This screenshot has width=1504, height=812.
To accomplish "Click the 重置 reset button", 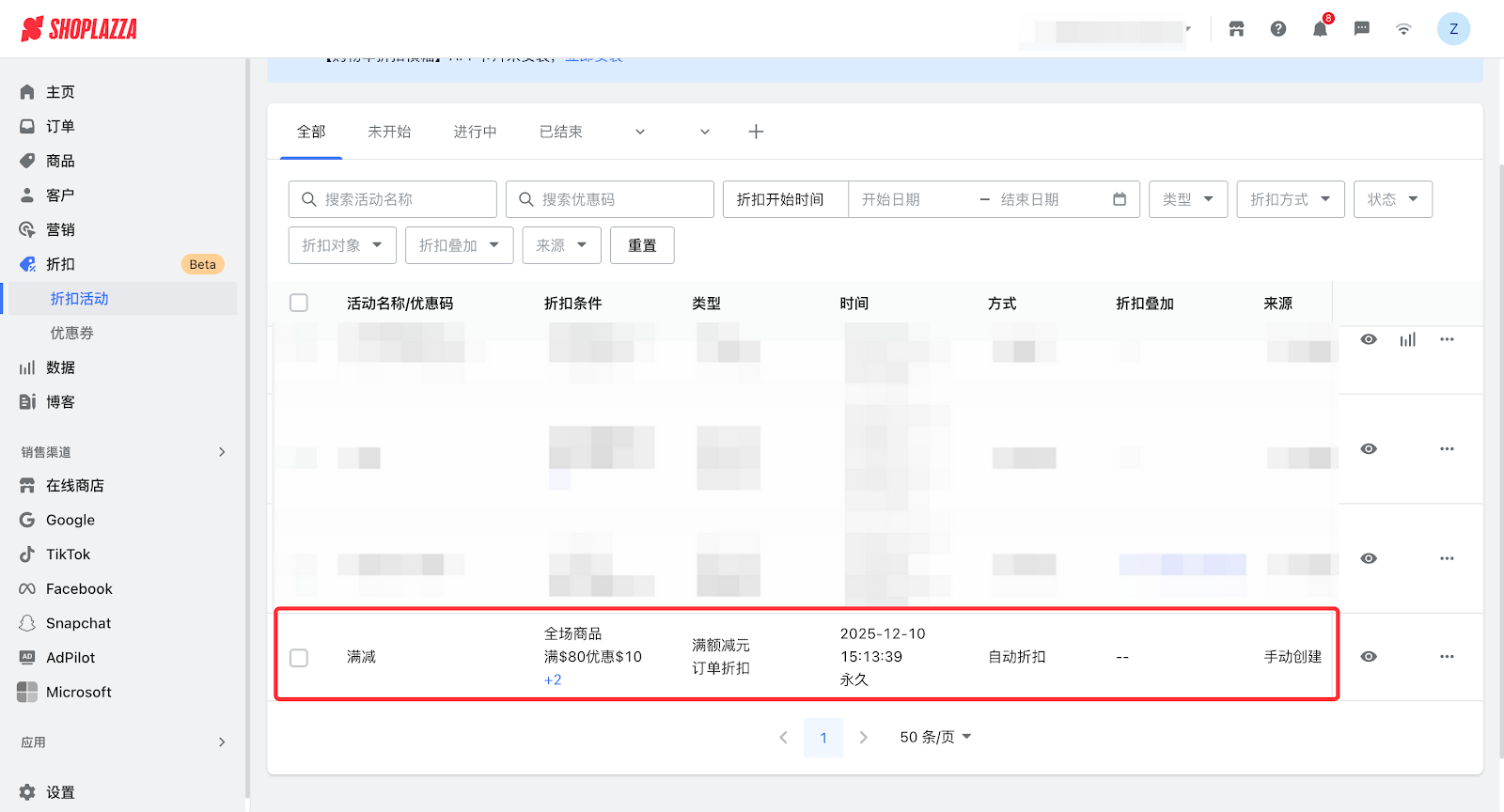I will tap(642, 245).
